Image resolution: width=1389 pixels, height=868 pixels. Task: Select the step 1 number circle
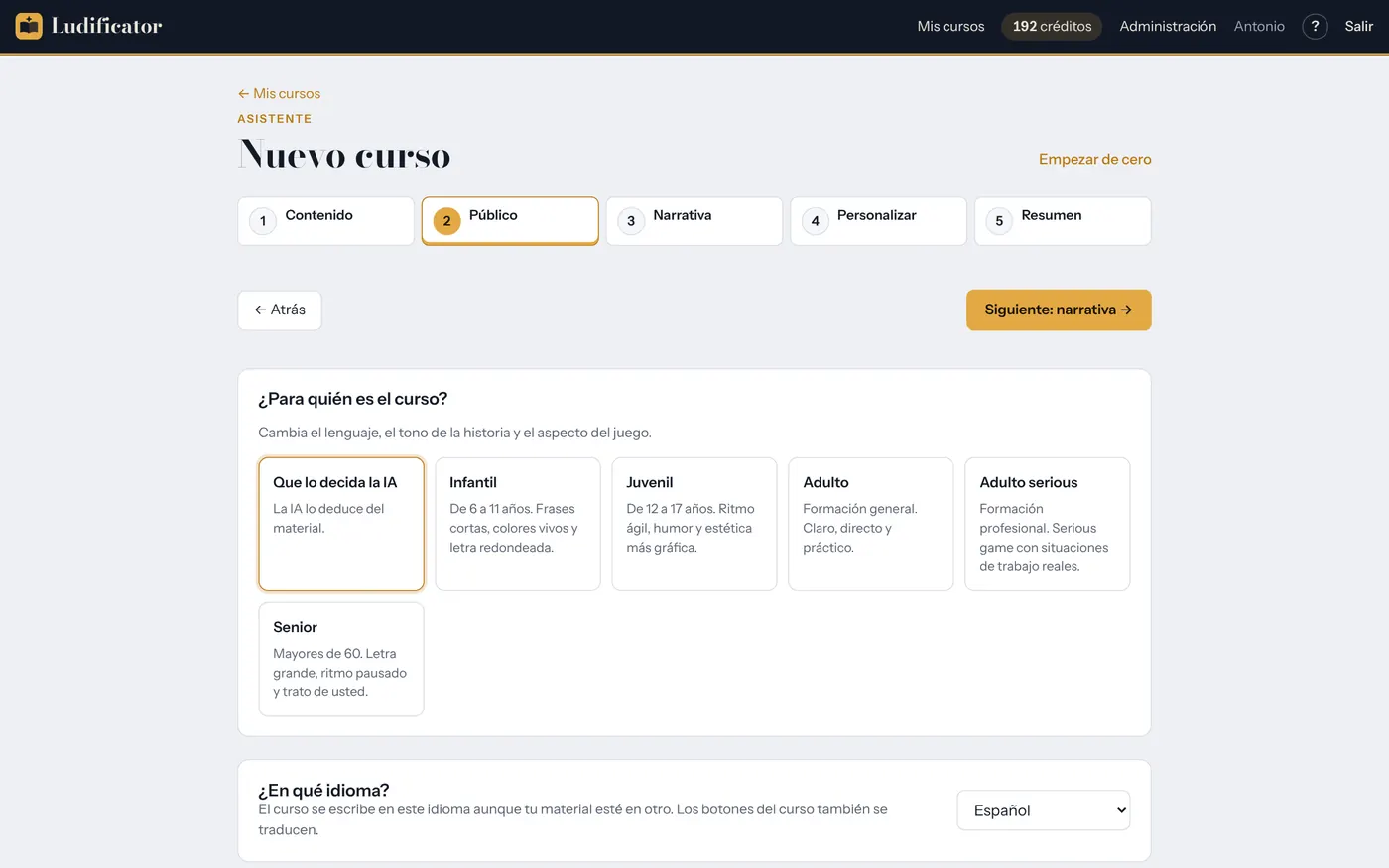[263, 221]
